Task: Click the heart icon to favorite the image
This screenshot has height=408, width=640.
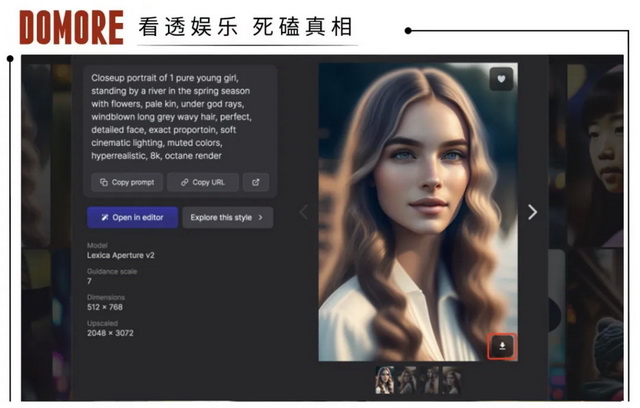Action: point(501,79)
